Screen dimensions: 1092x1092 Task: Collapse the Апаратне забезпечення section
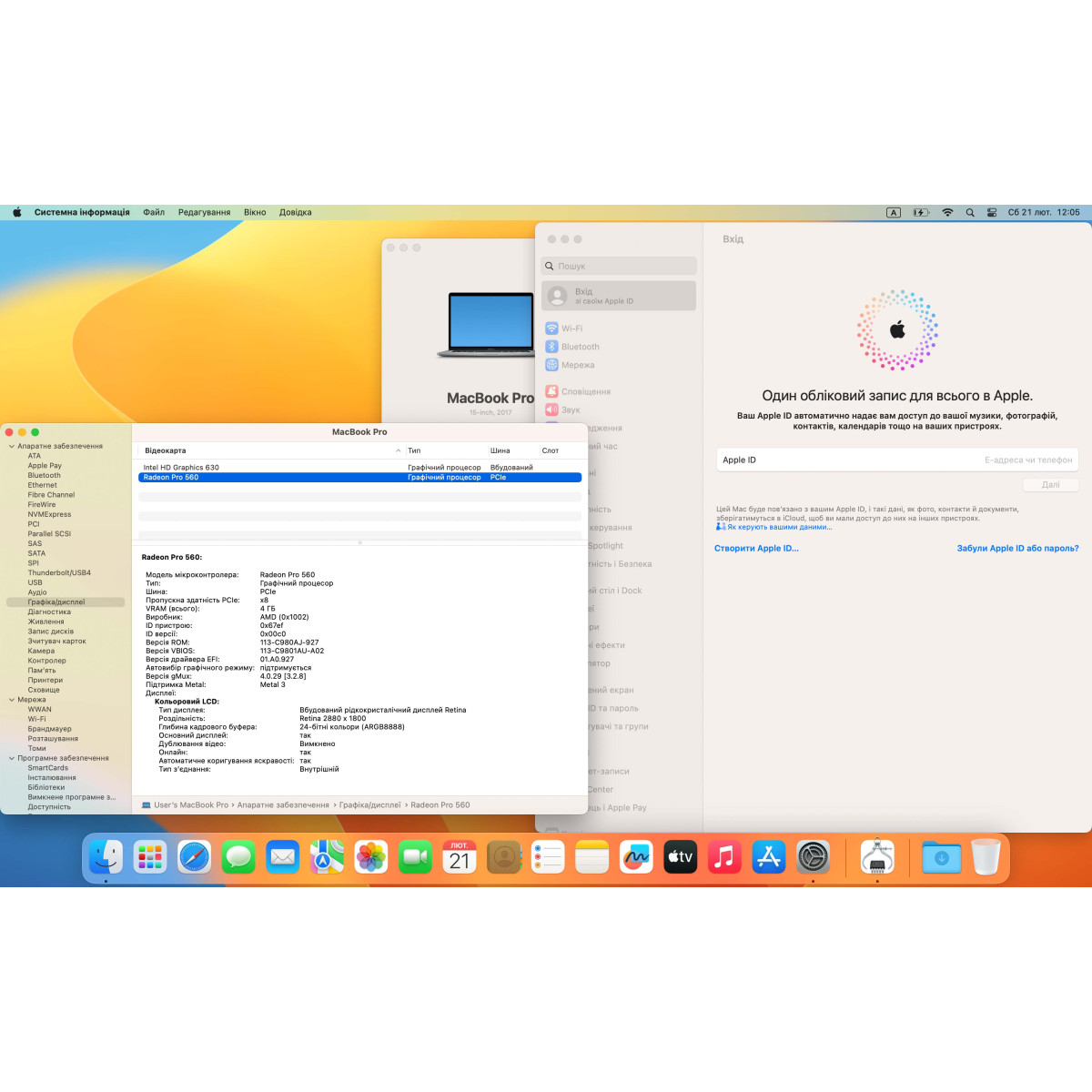[x=12, y=446]
